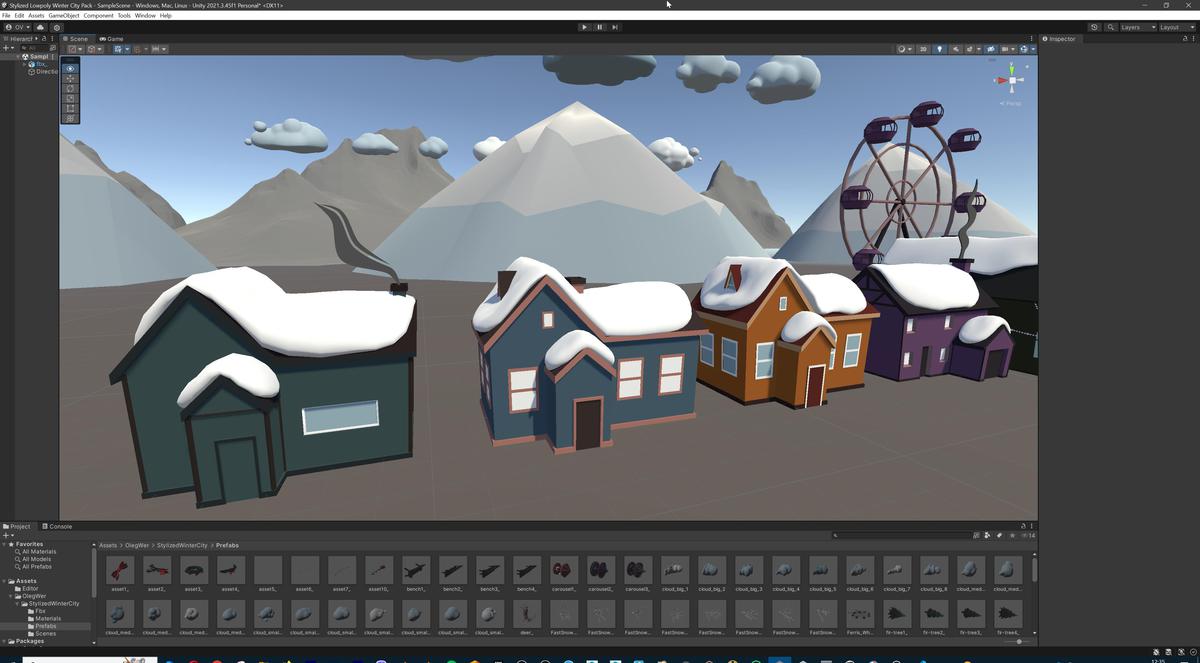Toggle the Gizmos button

[x=1024, y=49]
